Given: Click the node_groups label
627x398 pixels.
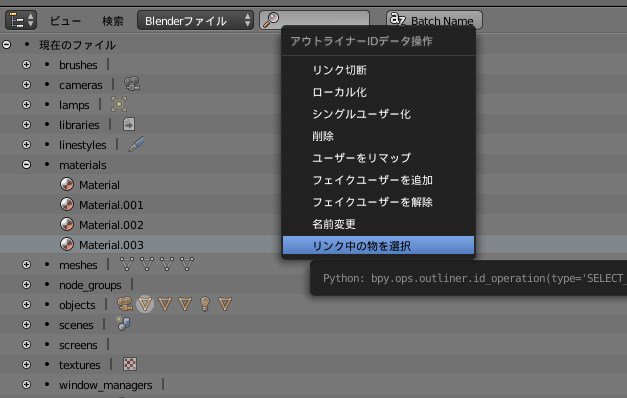Looking at the screenshot, I should (x=90, y=285).
